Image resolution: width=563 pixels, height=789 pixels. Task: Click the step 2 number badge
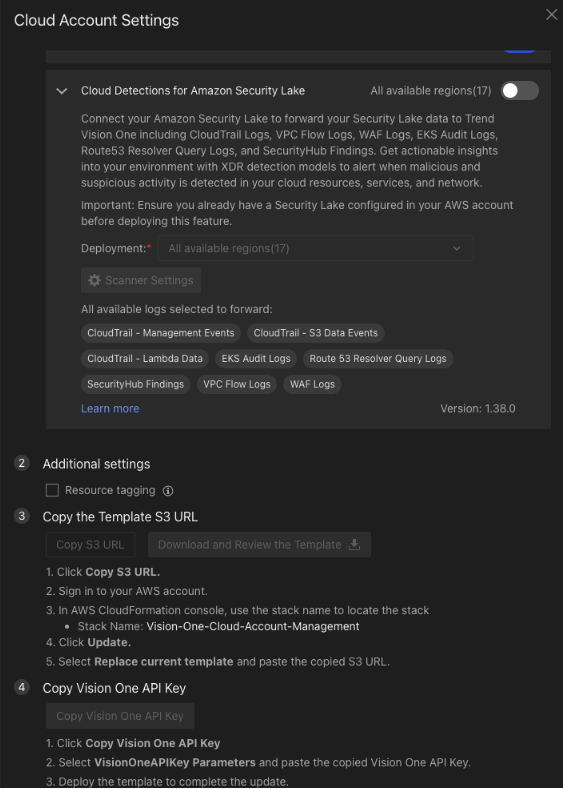pos(22,463)
